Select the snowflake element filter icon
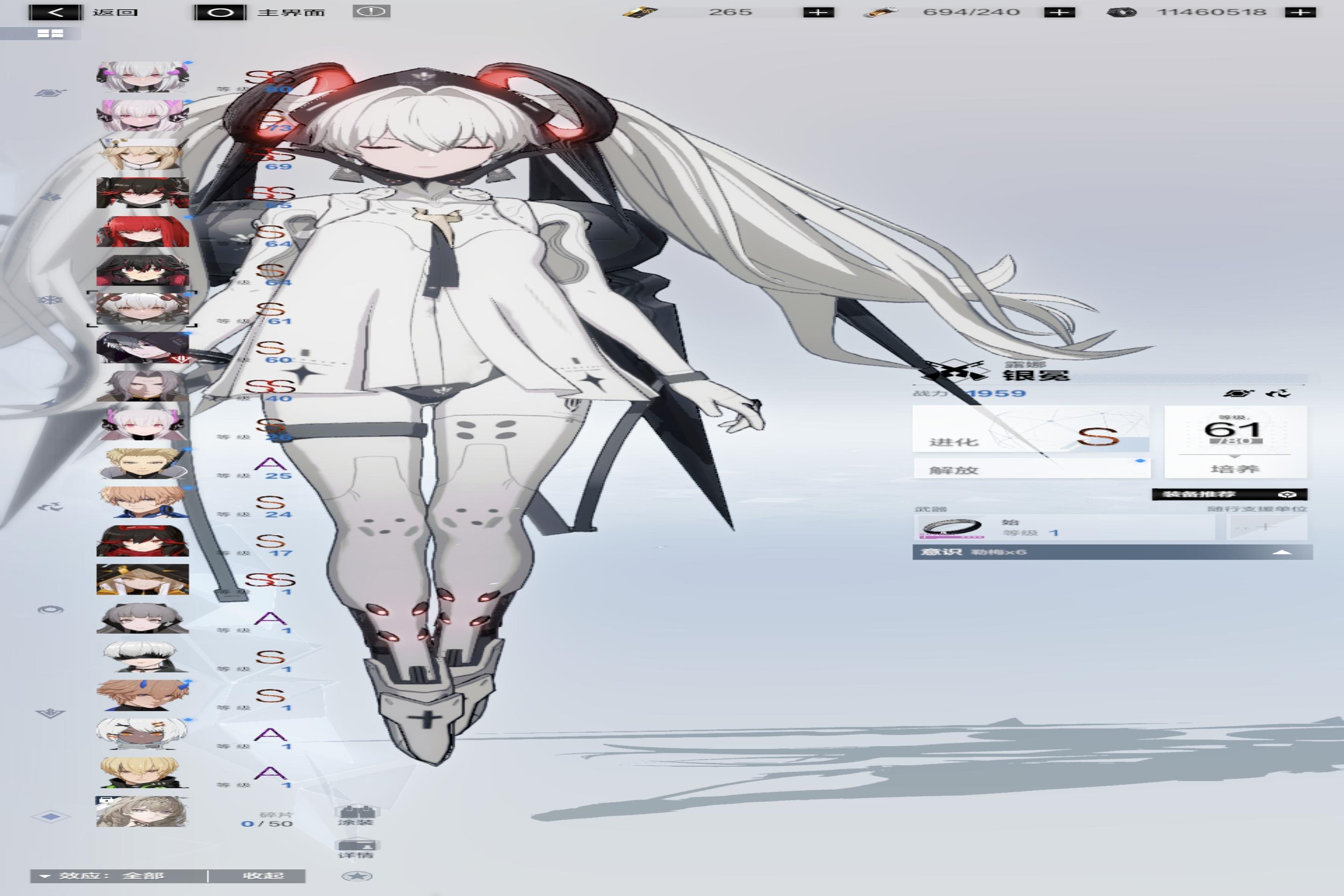Viewport: 1344px width, 896px height. (50, 300)
